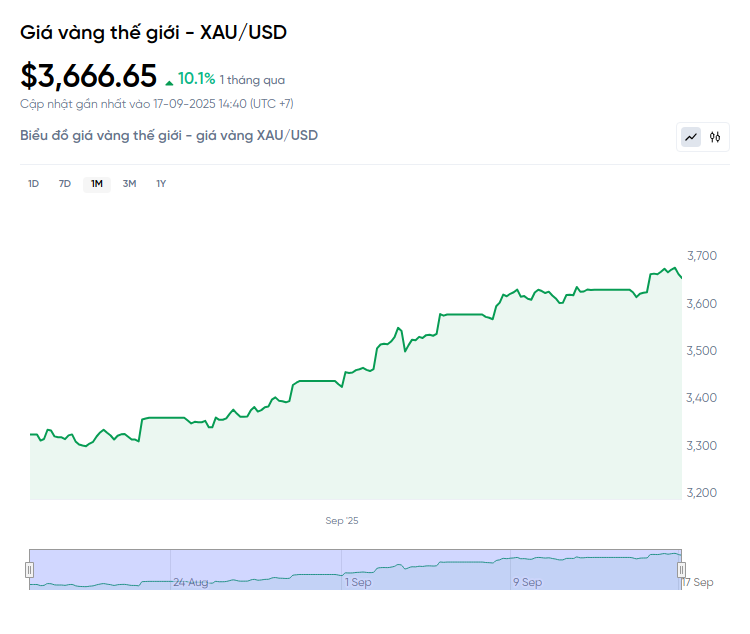Screen dimensions: 750x634
Task: Click the navigator at 9 Sep
Action: point(527,581)
